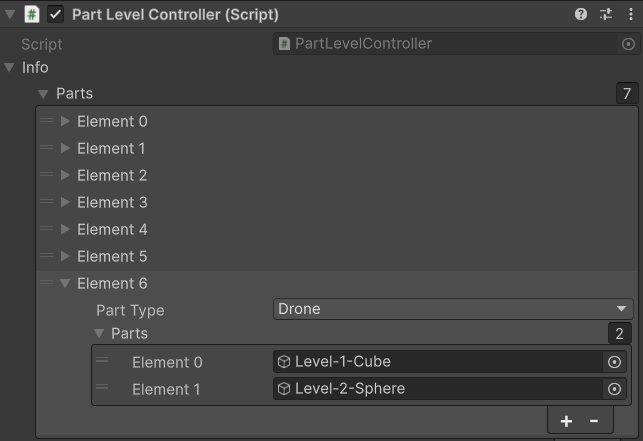Image resolution: width=643 pixels, height=441 pixels.
Task: Open object picker for Level-2-Sphere
Action: pyautogui.click(x=615, y=389)
